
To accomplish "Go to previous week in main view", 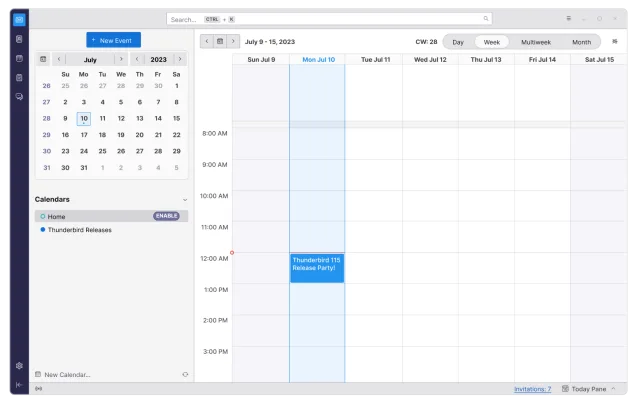I will pos(207,41).
